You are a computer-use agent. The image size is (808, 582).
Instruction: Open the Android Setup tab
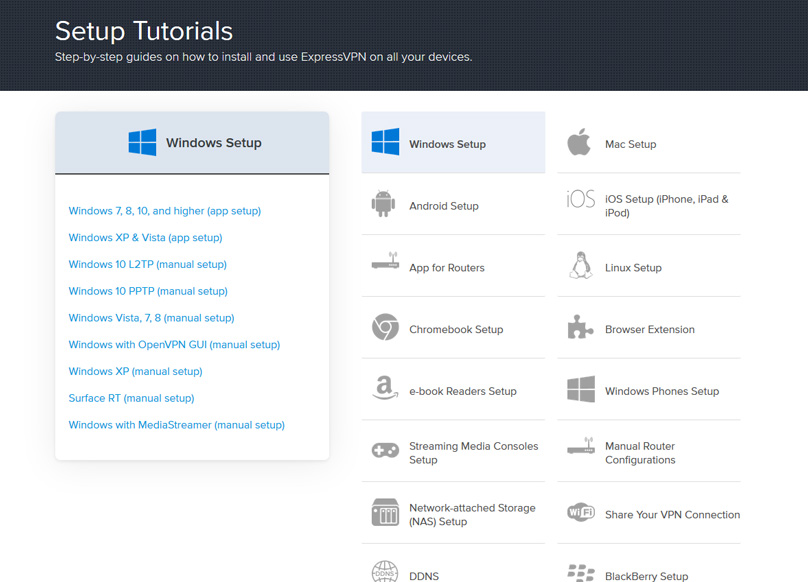click(x=453, y=204)
